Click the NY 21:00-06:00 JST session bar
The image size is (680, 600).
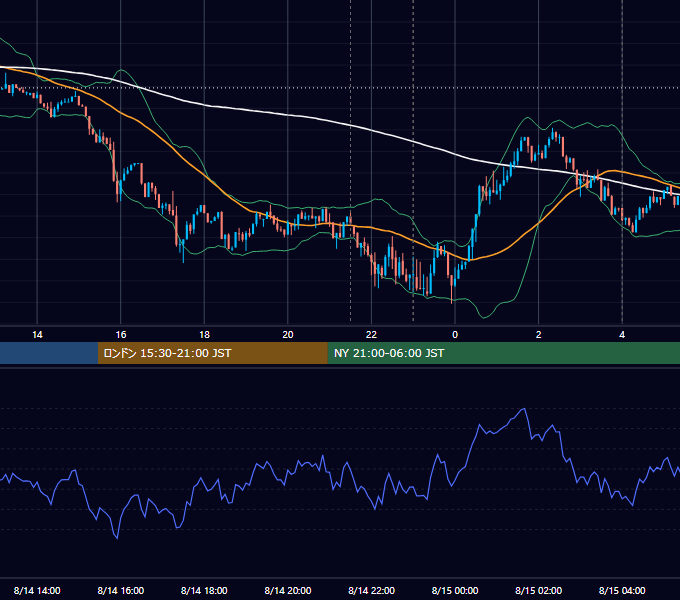click(503, 353)
